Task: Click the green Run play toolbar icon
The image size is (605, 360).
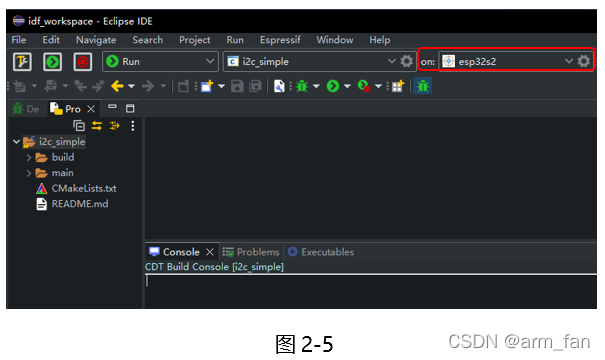Action: click(x=333, y=86)
